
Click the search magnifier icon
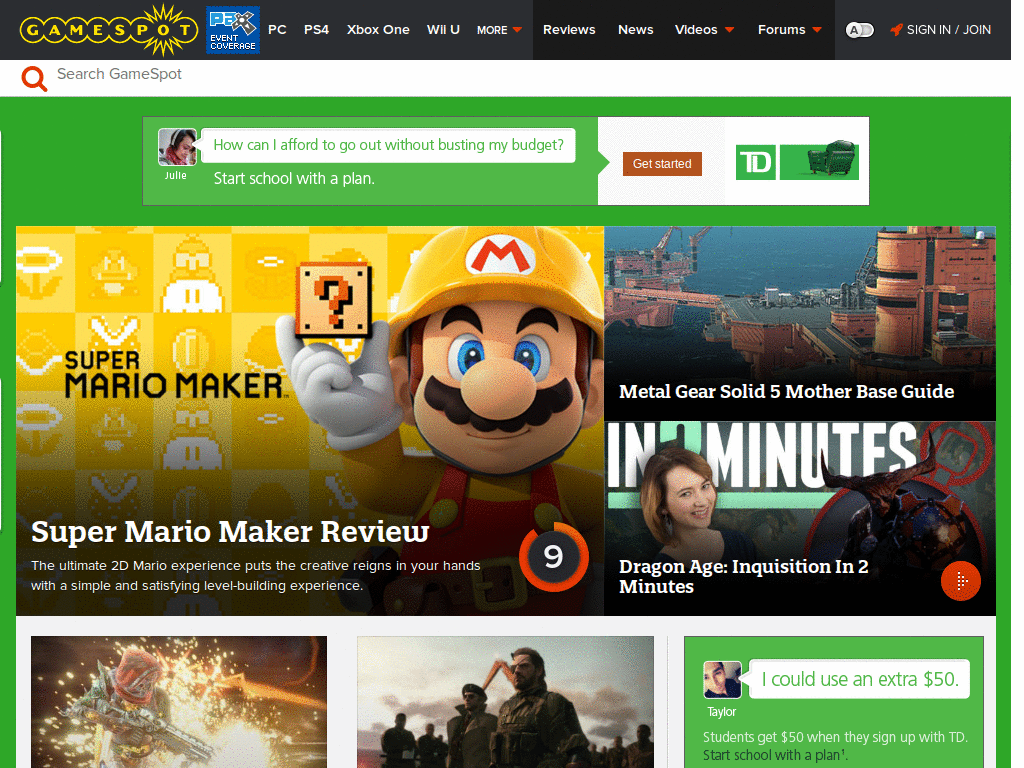(33, 77)
